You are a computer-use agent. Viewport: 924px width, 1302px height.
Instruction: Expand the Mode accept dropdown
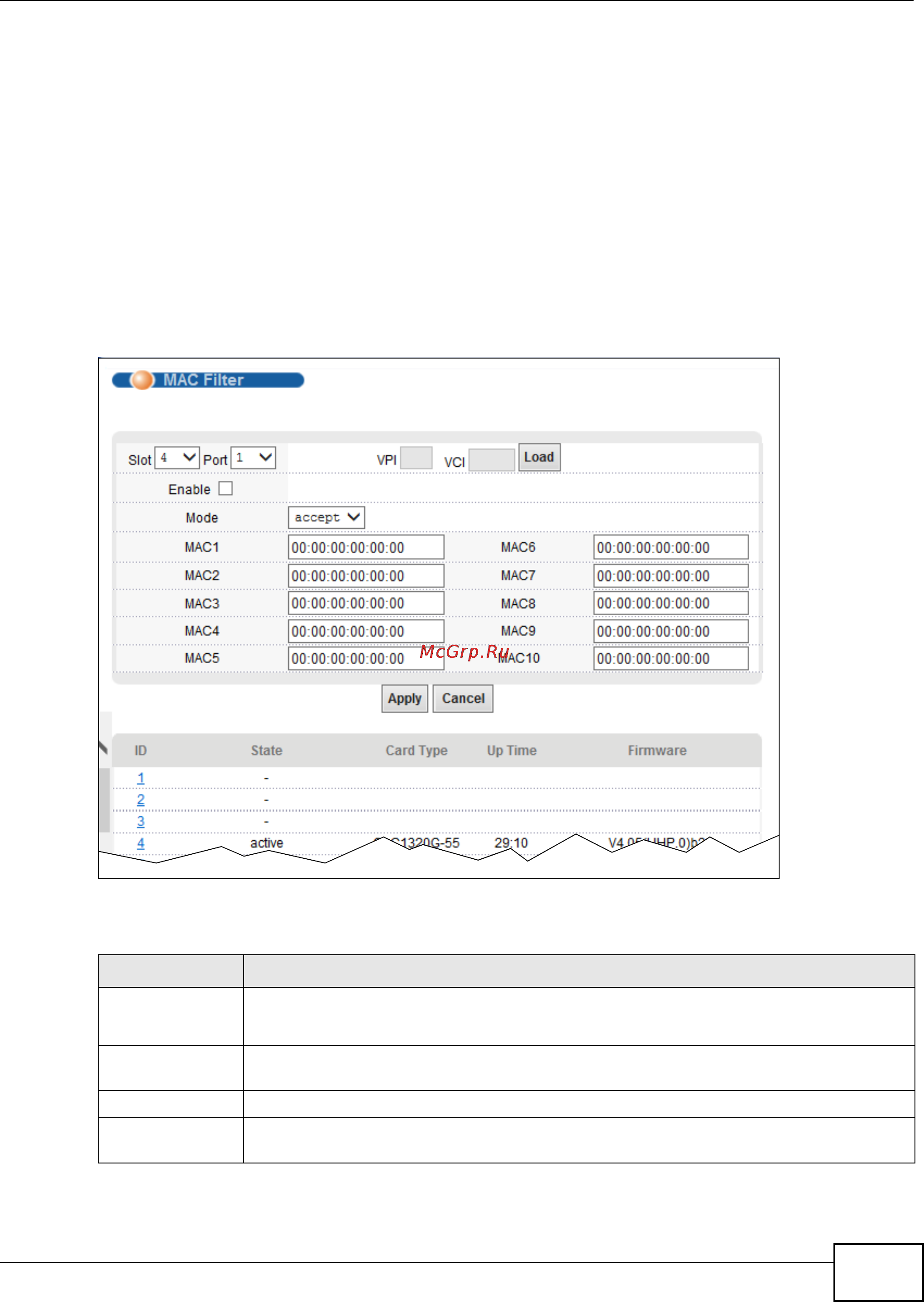tap(326, 517)
